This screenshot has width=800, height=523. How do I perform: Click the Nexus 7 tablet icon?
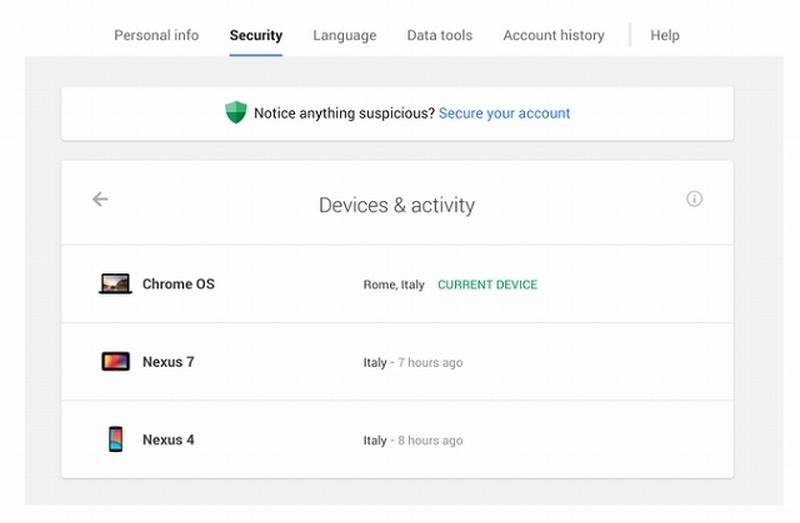(116, 362)
